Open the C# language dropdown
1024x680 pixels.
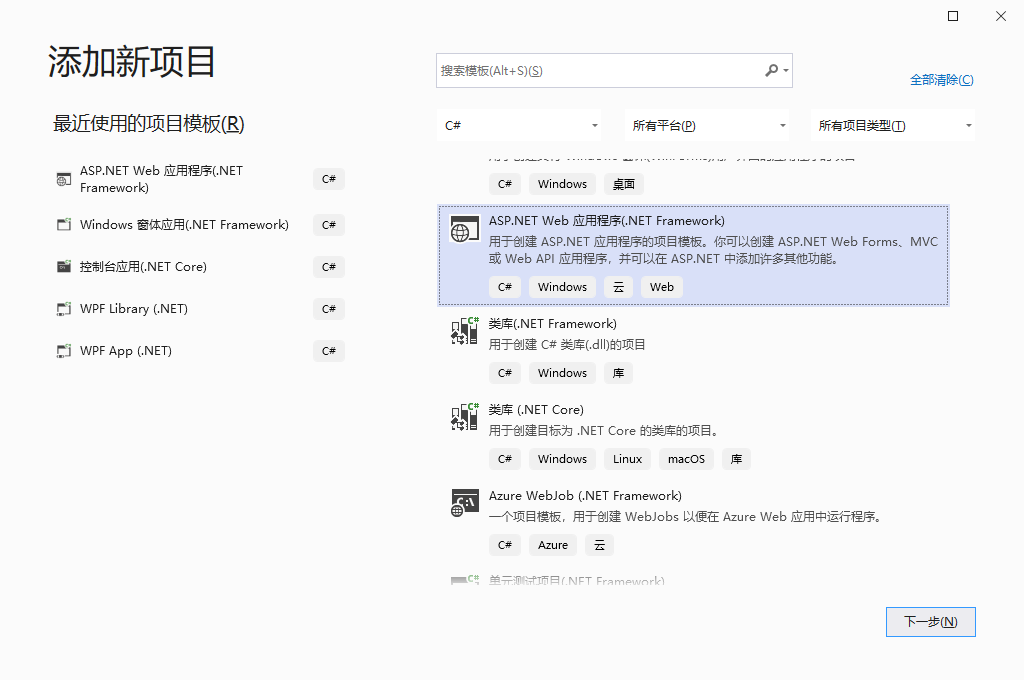[520, 124]
